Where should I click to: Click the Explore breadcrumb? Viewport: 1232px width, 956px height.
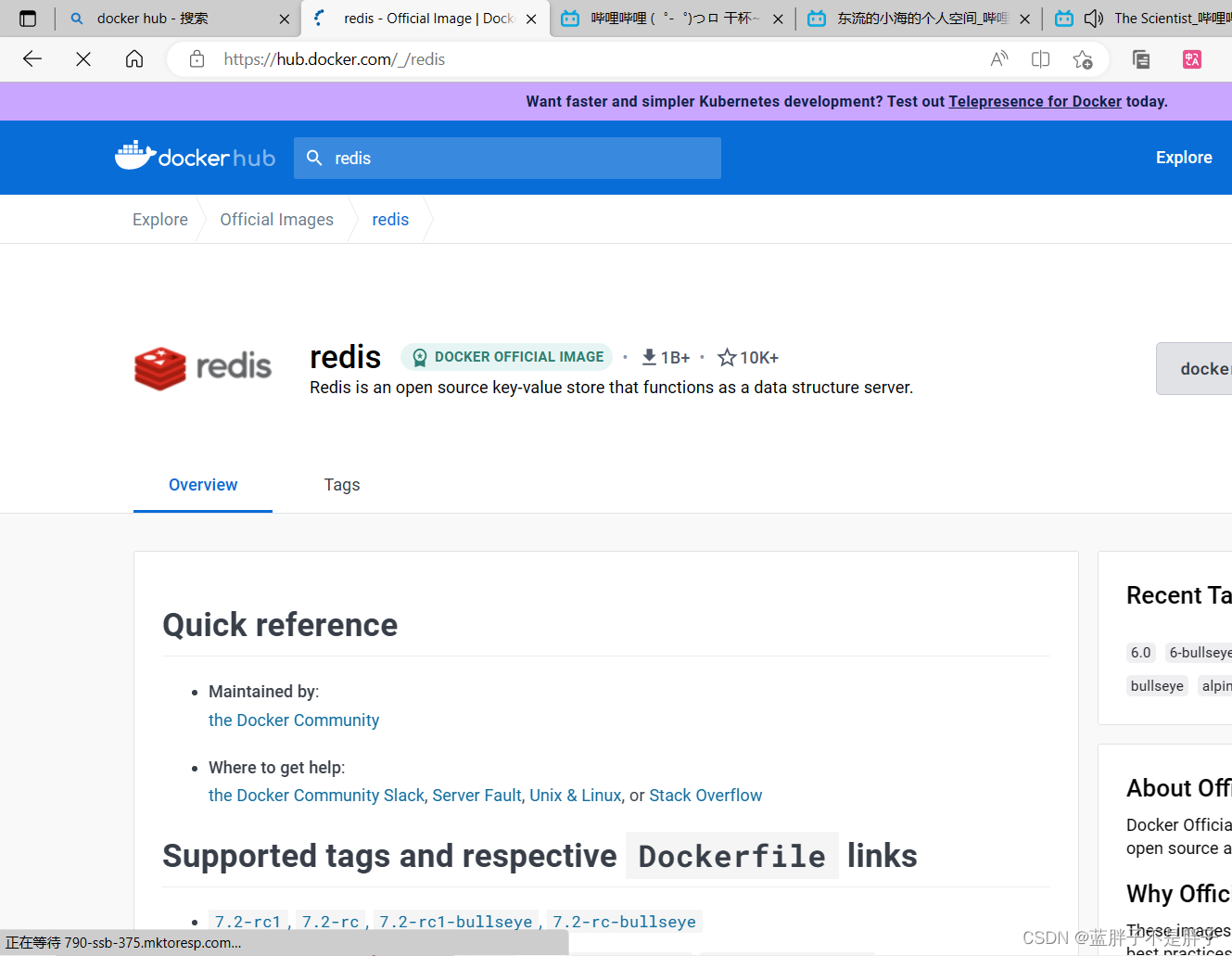(x=160, y=220)
